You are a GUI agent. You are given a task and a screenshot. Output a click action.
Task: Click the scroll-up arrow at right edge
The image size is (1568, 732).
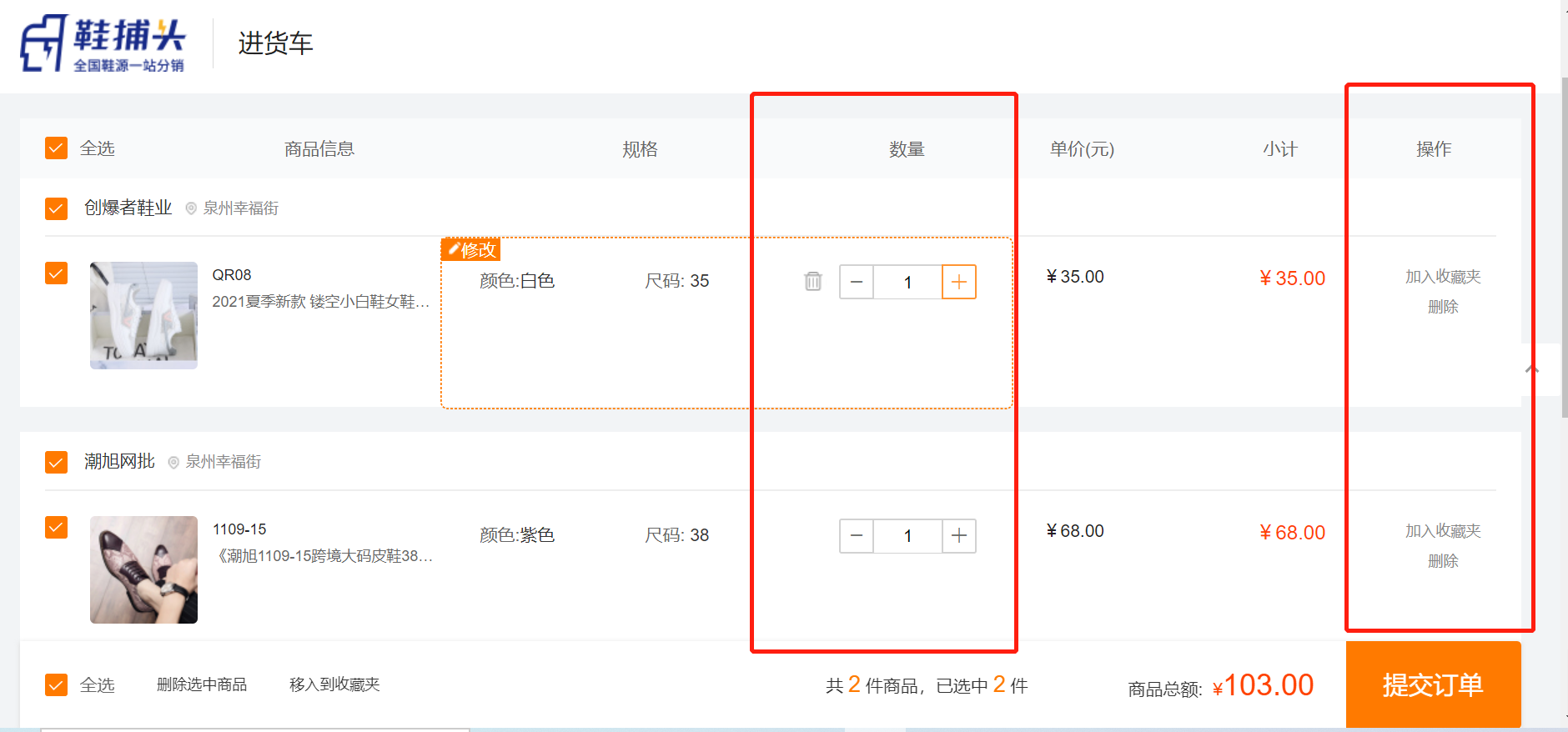1531,369
